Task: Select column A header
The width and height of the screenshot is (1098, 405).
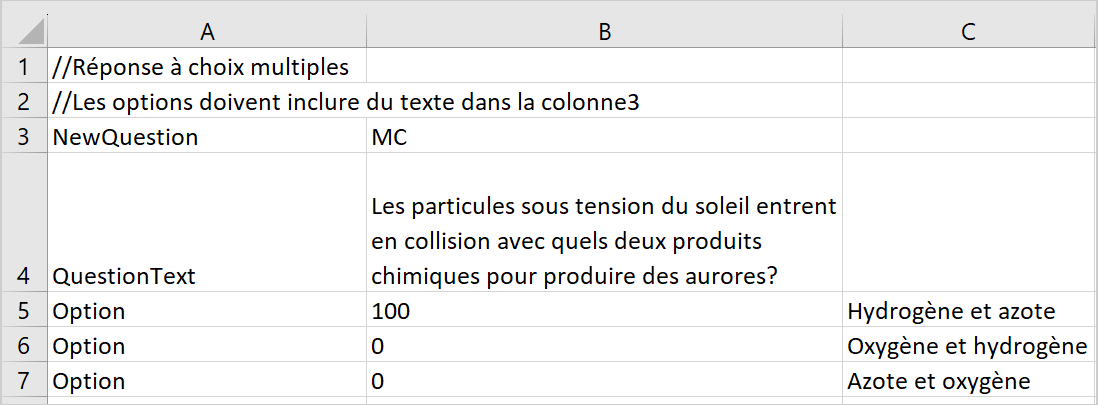Action: coord(207,31)
